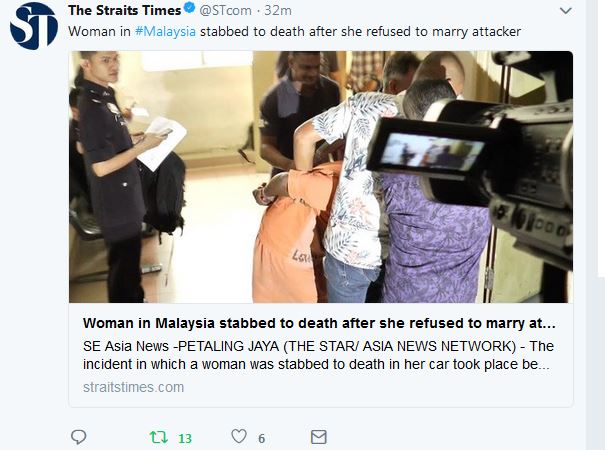Like the tweet with the heart icon
The width and height of the screenshot is (605, 450).
pos(239,436)
